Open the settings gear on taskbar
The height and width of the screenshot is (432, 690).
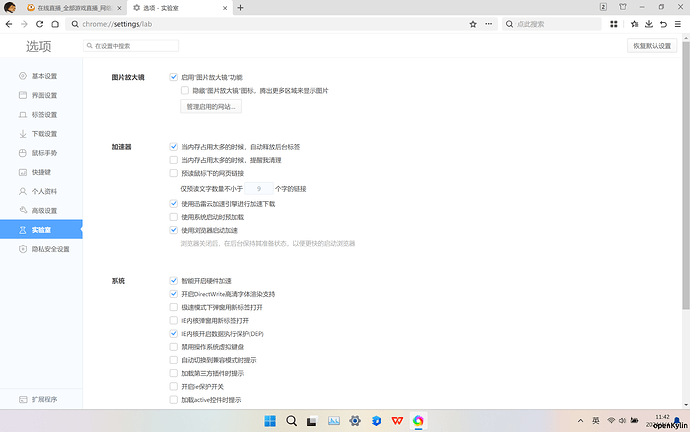pos(355,421)
